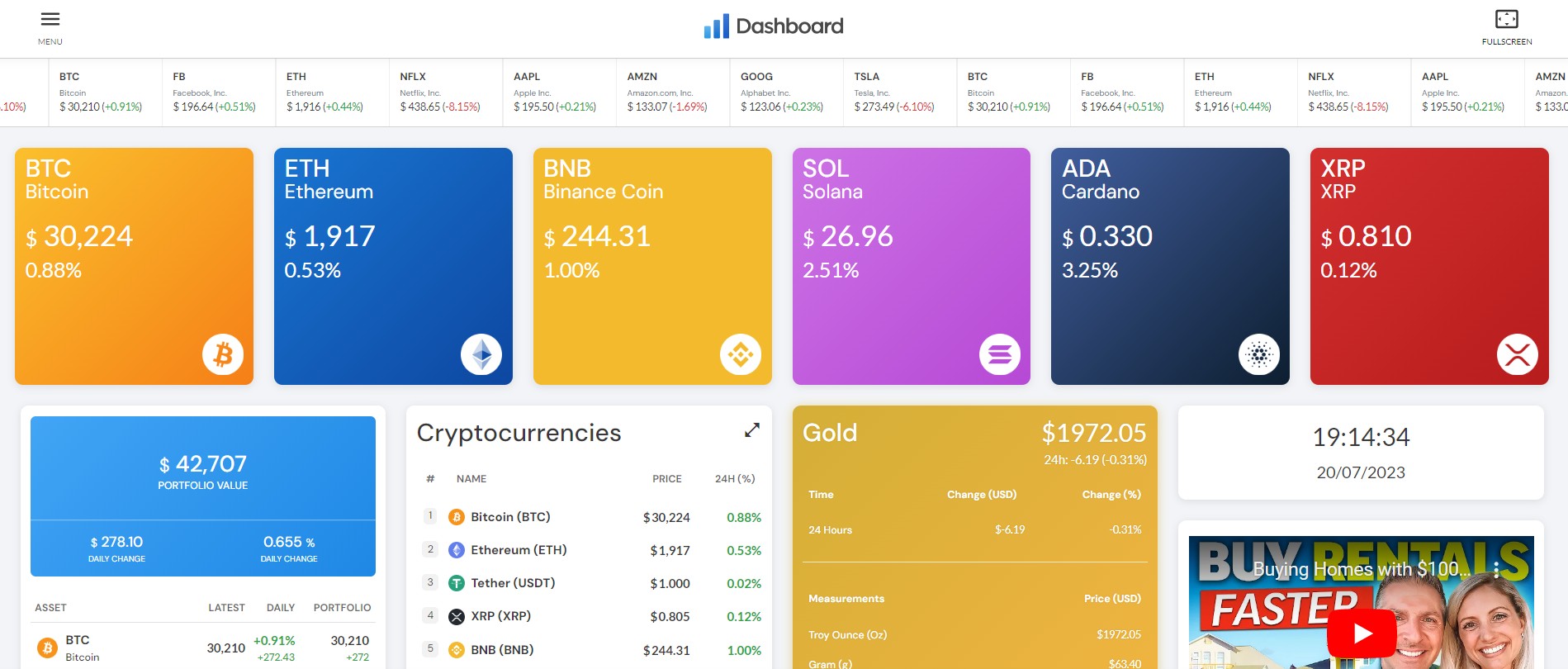Click Ethereum icon in Cryptocurrencies table row 2
Viewport: 1568px width, 669px height.
[457, 550]
